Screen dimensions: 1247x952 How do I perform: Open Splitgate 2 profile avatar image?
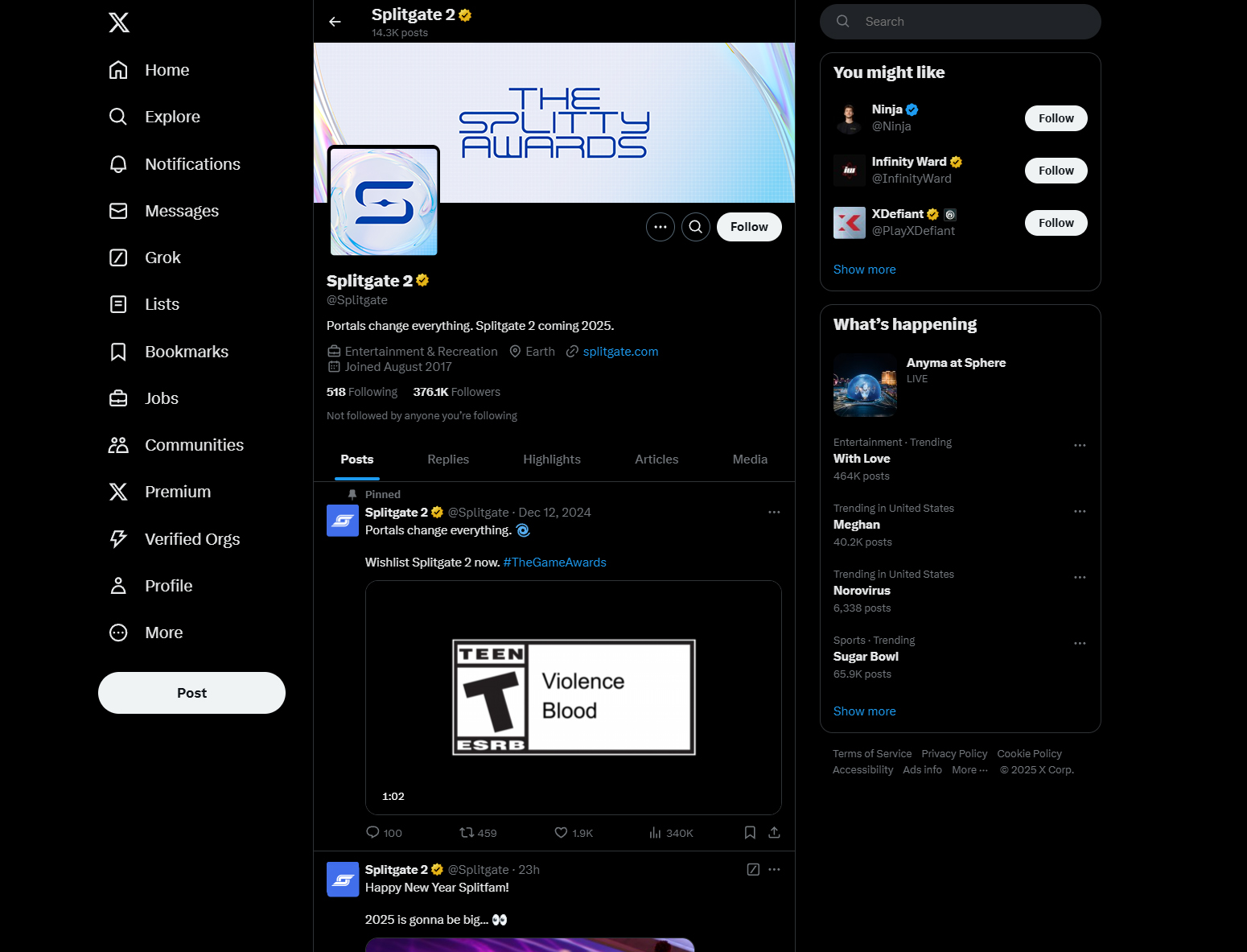[384, 202]
